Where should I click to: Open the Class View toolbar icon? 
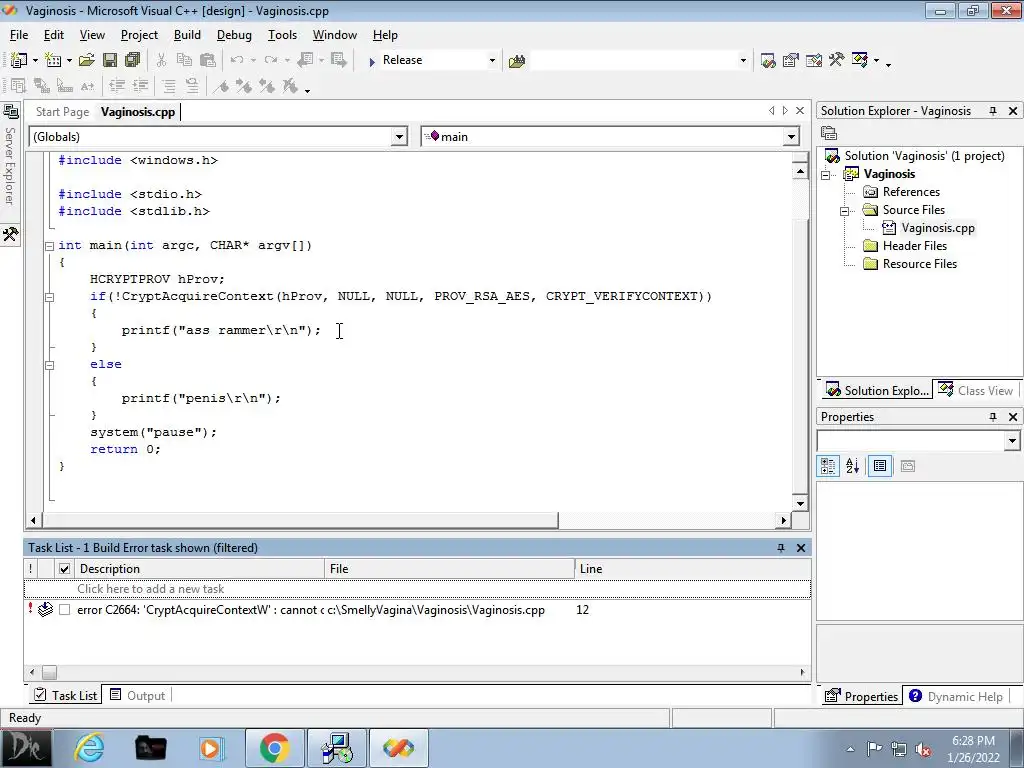(x=859, y=60)
